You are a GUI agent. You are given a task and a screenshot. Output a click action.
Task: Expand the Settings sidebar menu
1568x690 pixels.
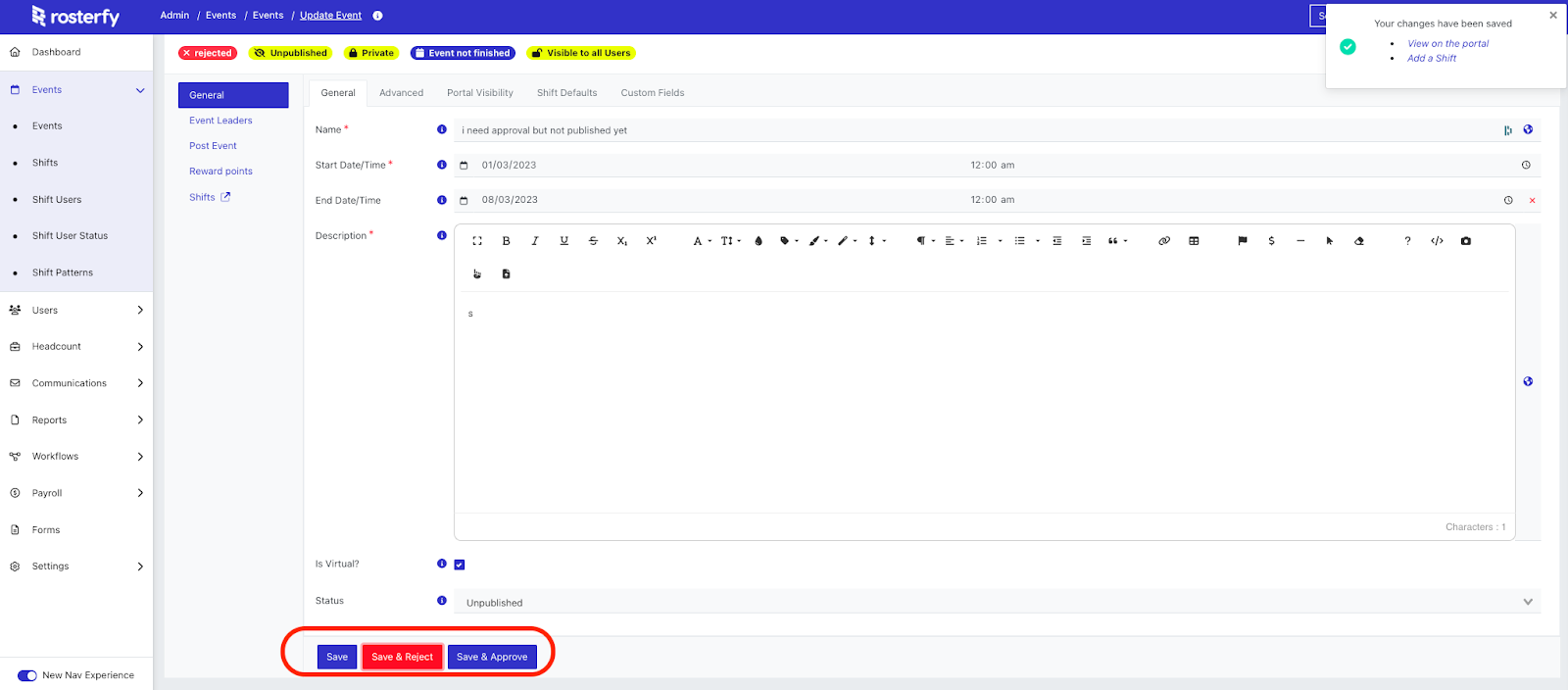pyautogui.click(x=140, y=567)
